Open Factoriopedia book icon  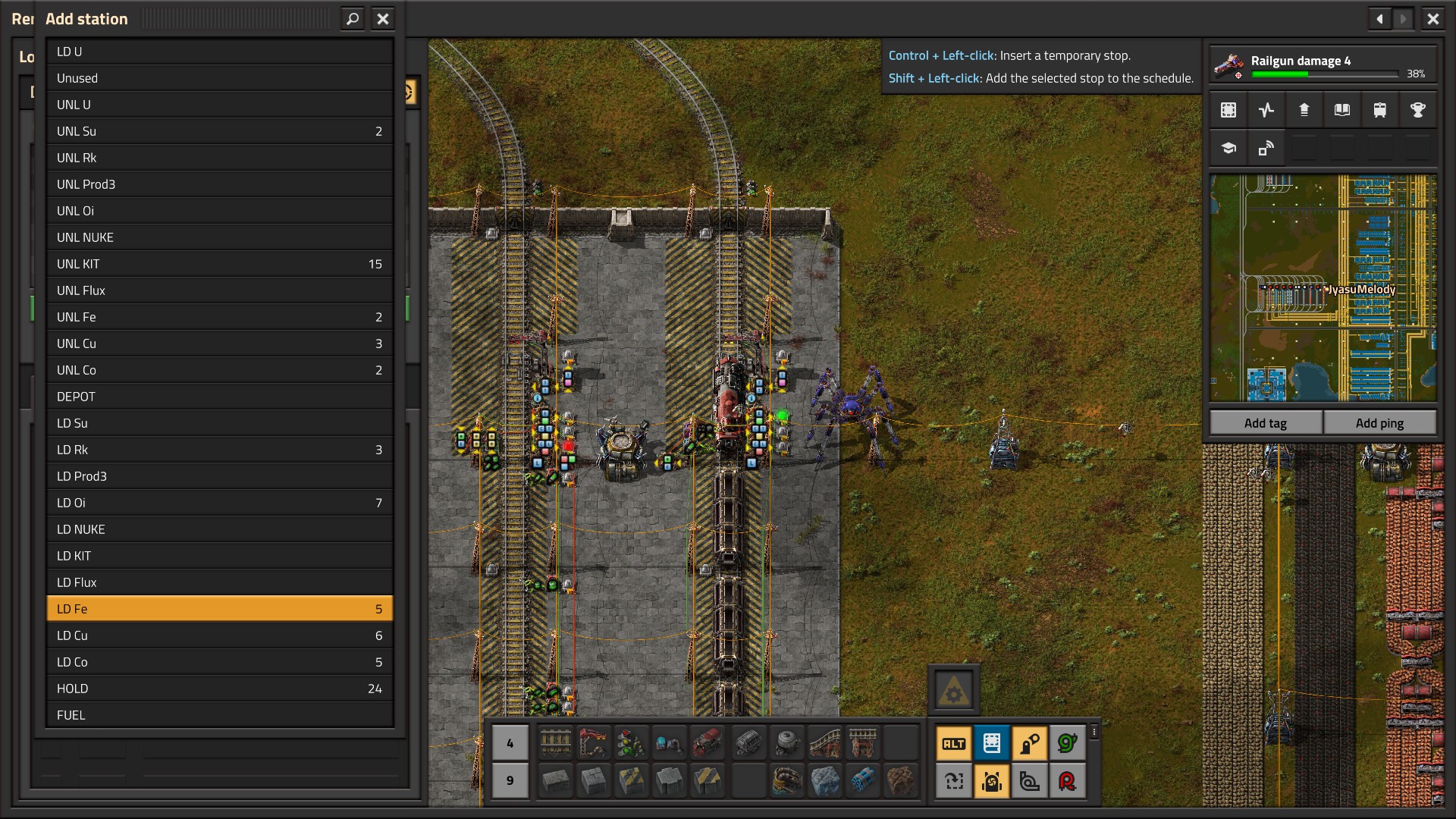pyautogui.click(x=1342, y=110)
